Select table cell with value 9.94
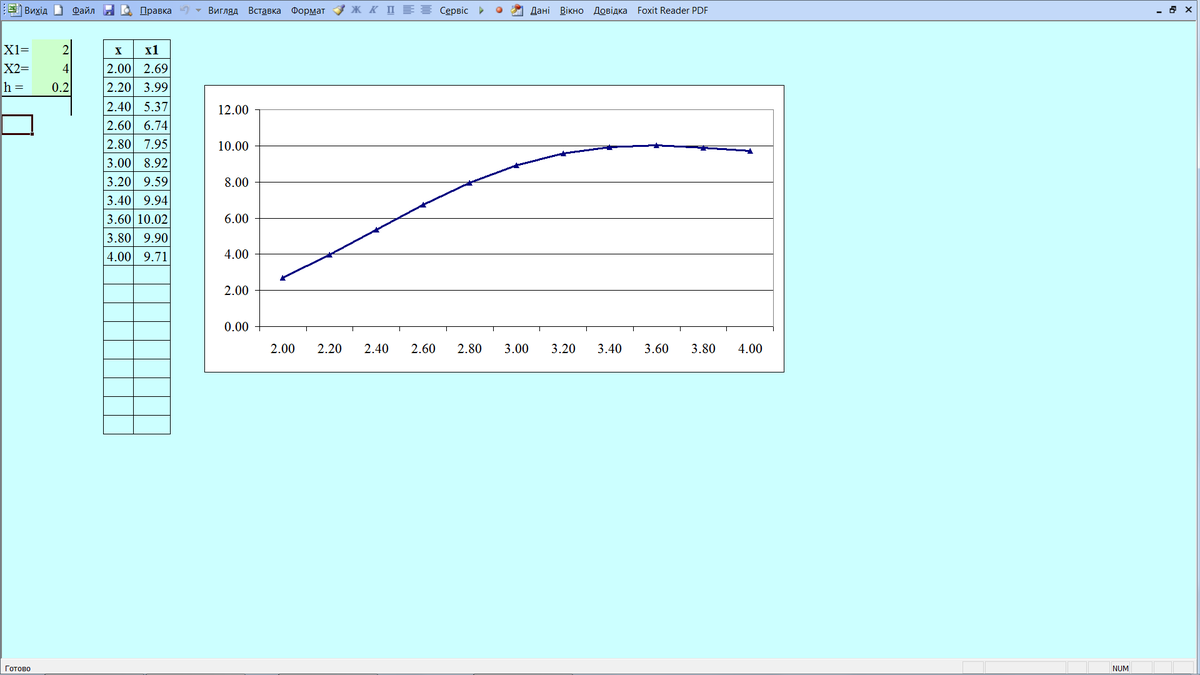The image size is (1200, 675). click(152, 200)
